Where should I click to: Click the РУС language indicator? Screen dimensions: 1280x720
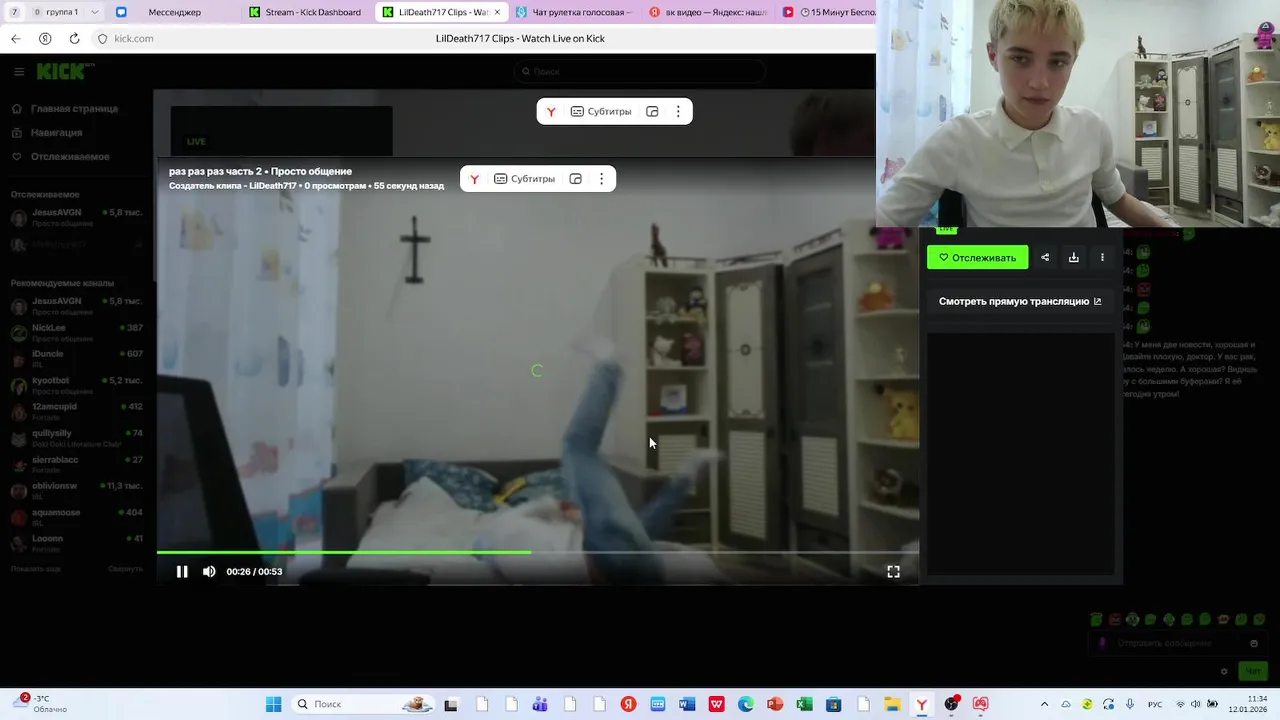tap(1155, 704)
